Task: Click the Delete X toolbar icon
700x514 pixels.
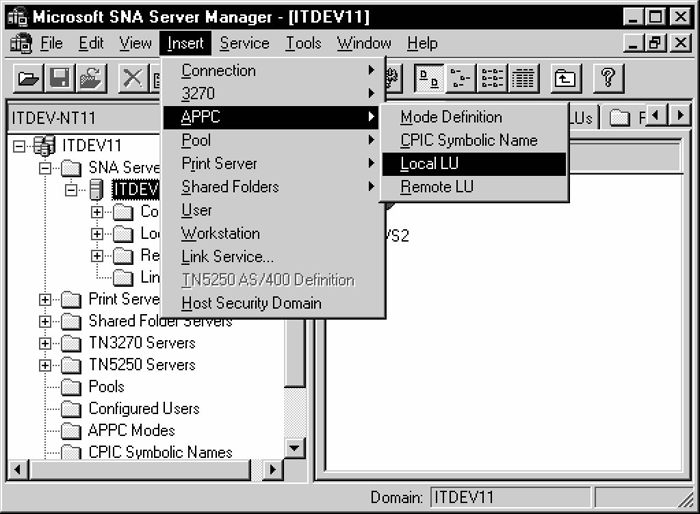Action: click(x=132, y=79)
